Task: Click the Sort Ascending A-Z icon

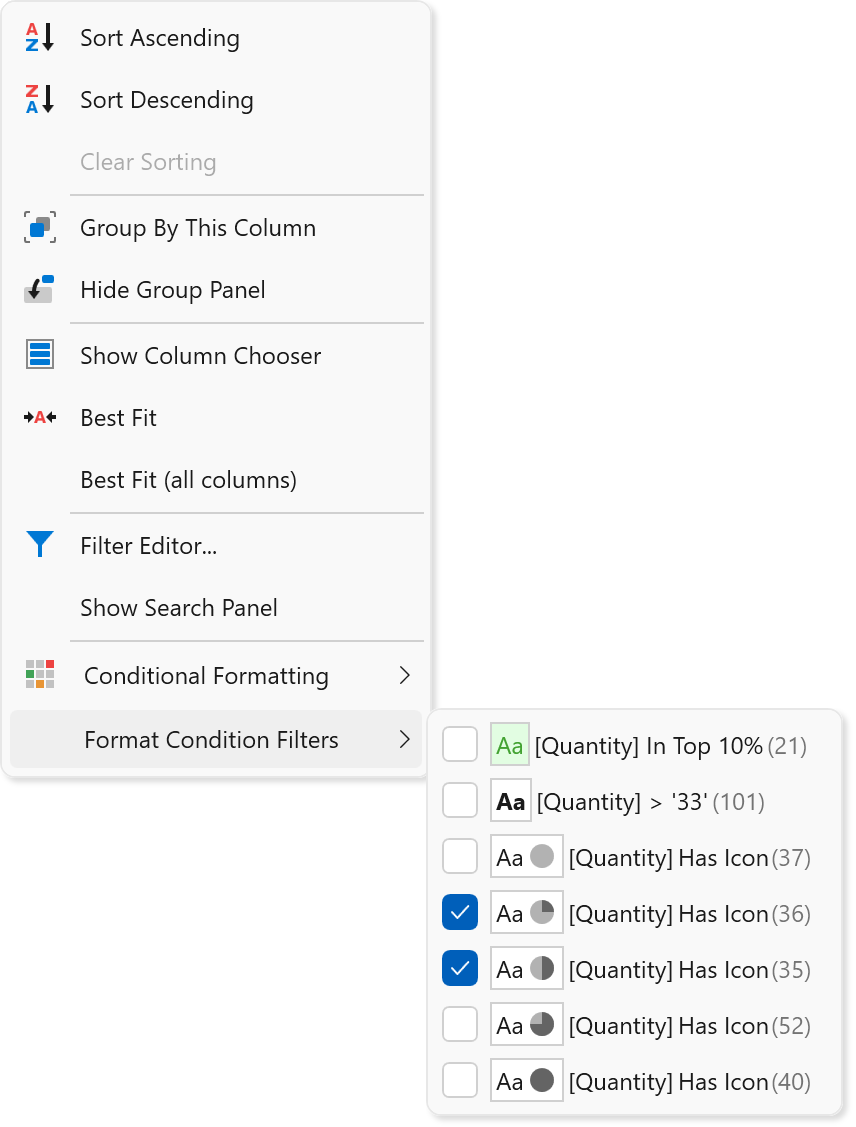Action: click(39, 38)
